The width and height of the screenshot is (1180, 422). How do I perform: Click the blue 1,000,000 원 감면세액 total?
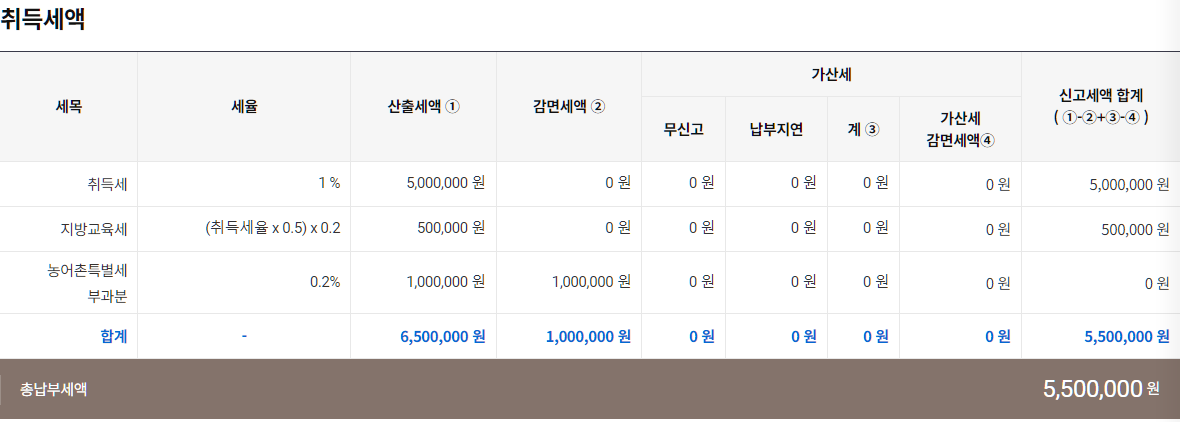[588, 336]
